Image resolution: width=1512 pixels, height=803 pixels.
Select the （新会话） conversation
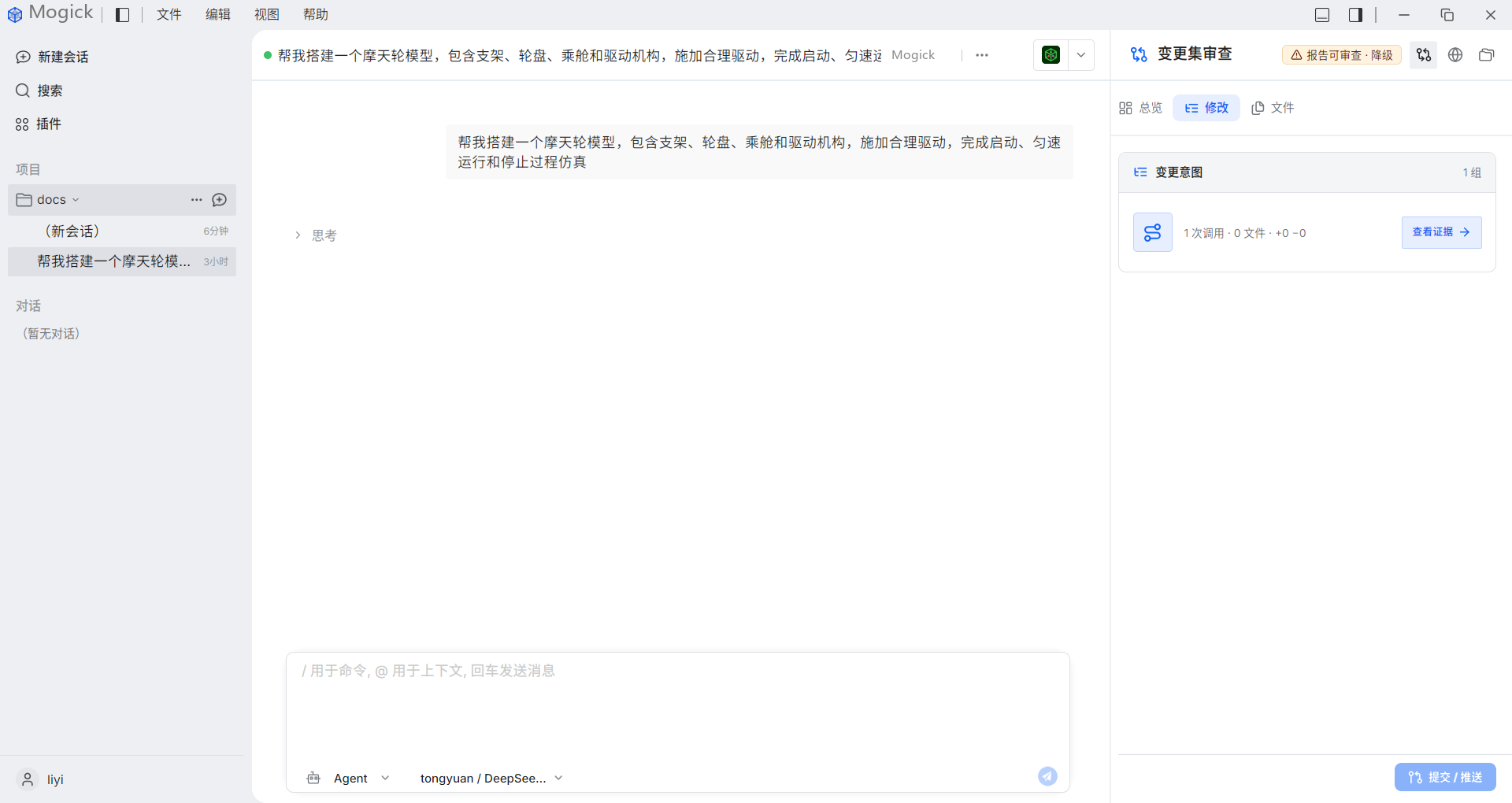pos(122,231)
